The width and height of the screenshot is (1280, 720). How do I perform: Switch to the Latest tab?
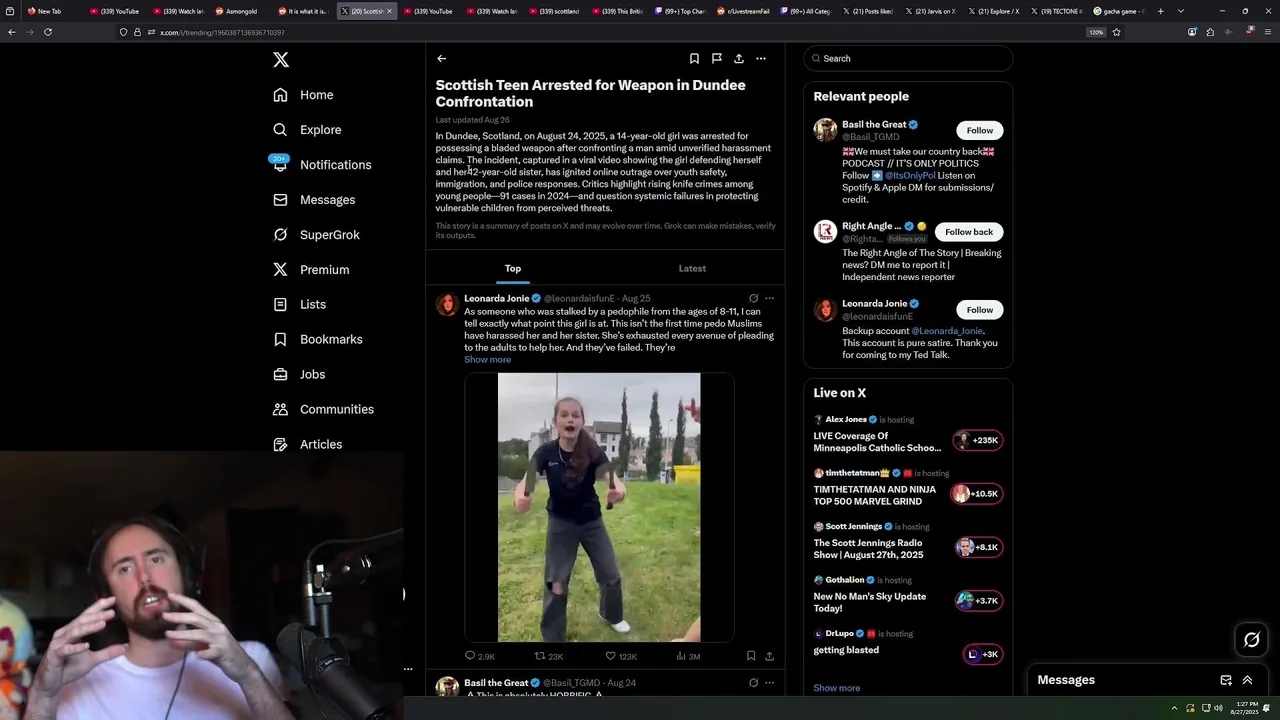click(x=692, y=268)
